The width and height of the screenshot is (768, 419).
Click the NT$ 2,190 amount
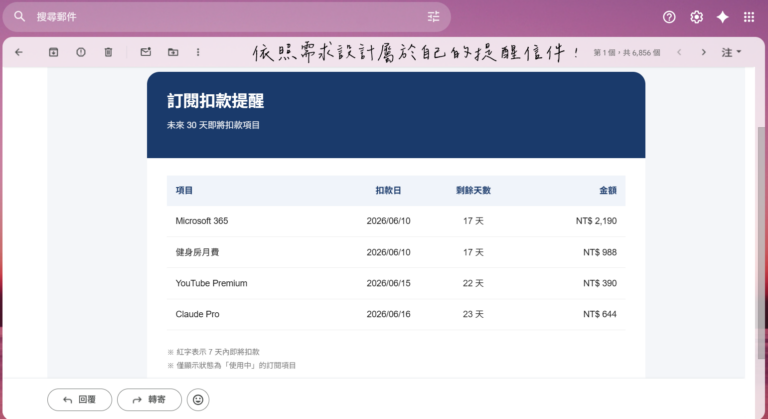596,221
